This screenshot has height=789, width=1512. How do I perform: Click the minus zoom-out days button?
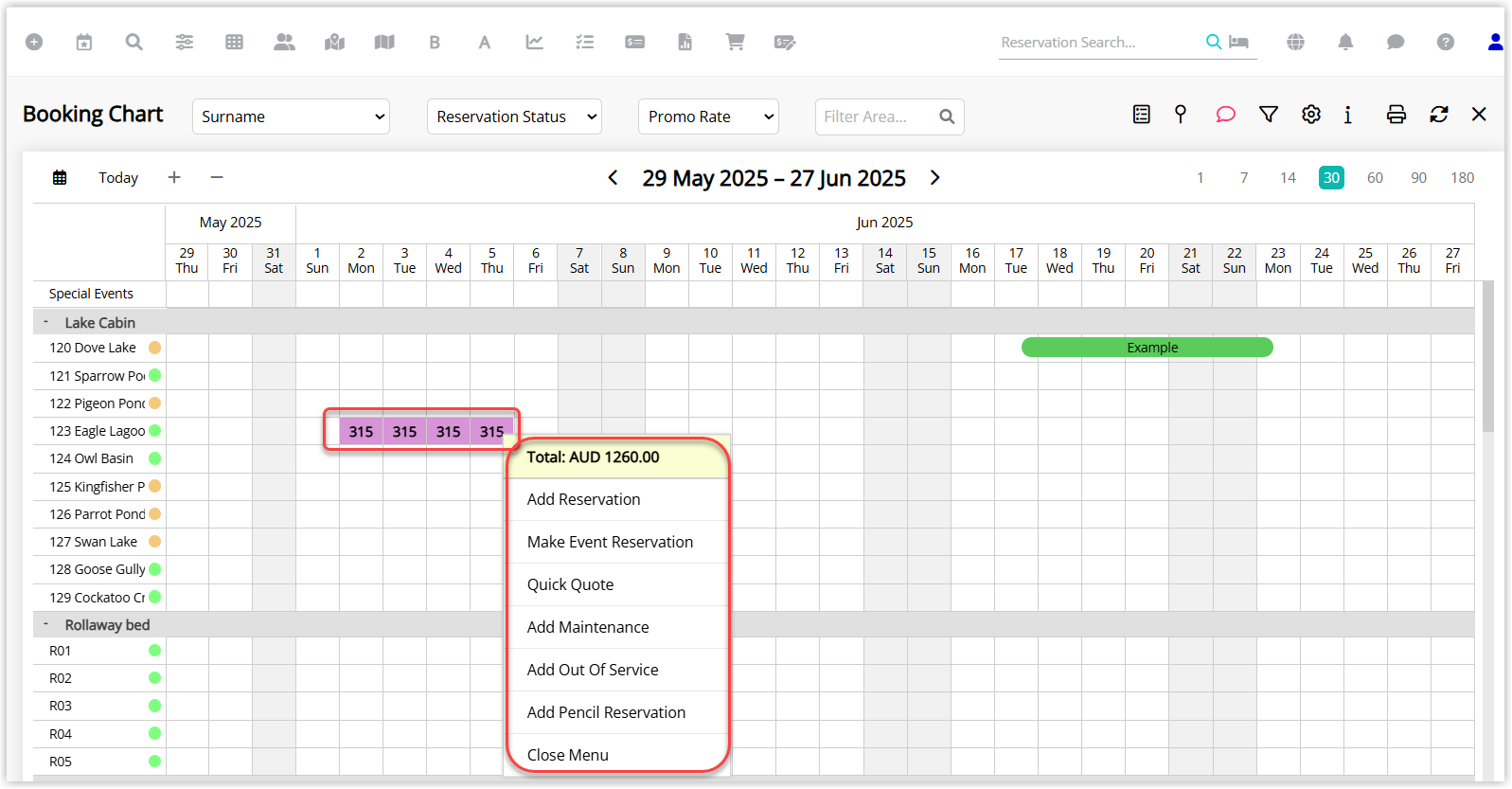point(217,177)
